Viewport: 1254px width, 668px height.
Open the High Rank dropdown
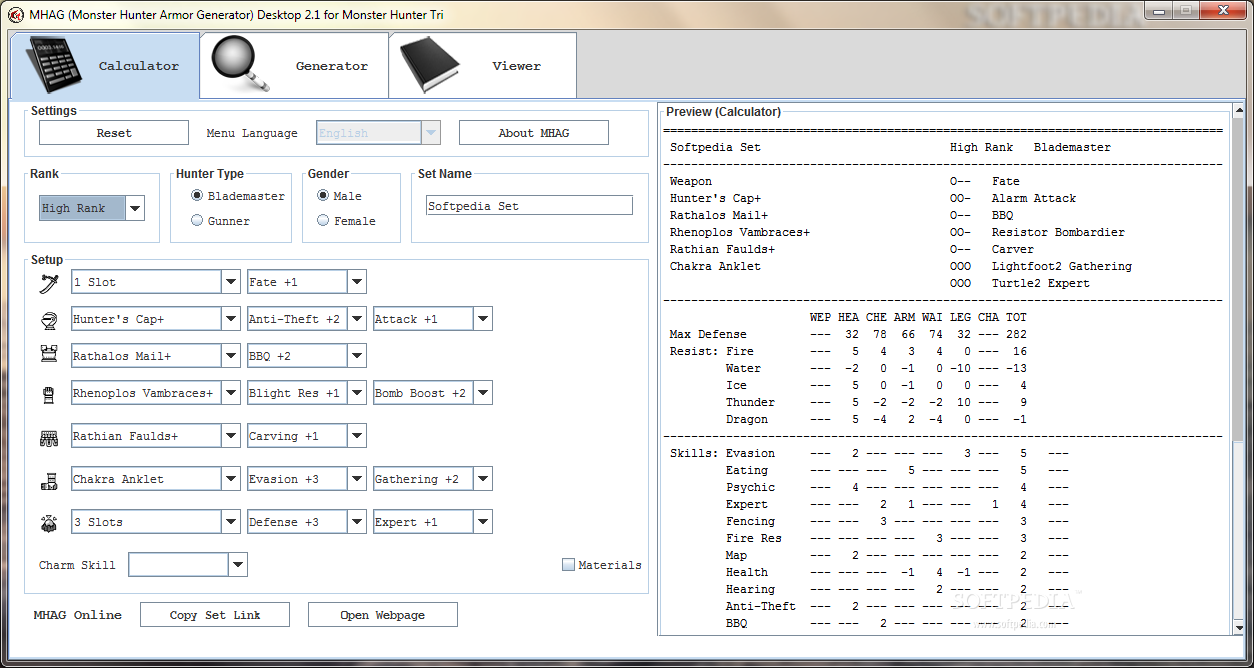(135, 208)
